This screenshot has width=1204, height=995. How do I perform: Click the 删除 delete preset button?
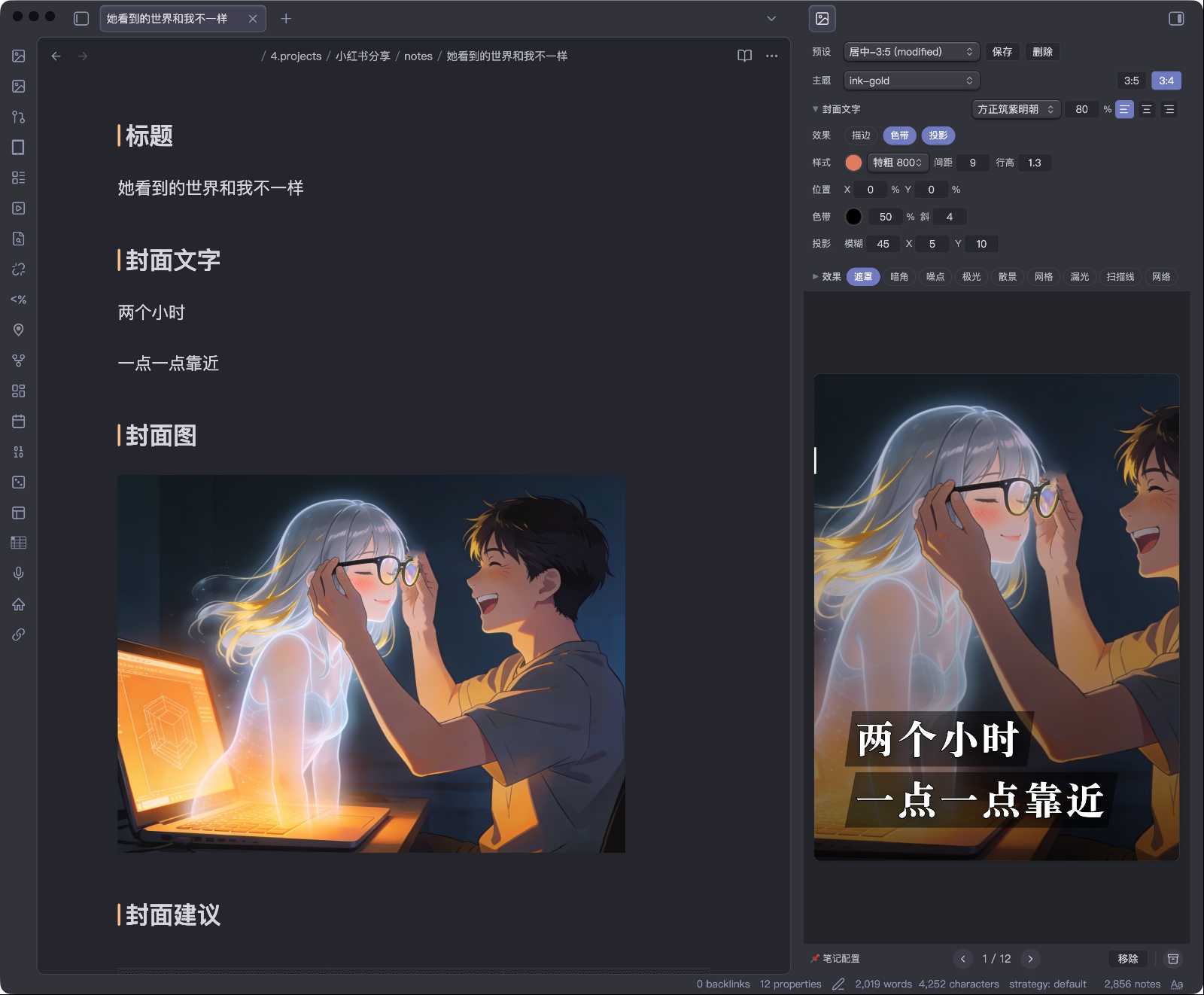click(1042, 52)
